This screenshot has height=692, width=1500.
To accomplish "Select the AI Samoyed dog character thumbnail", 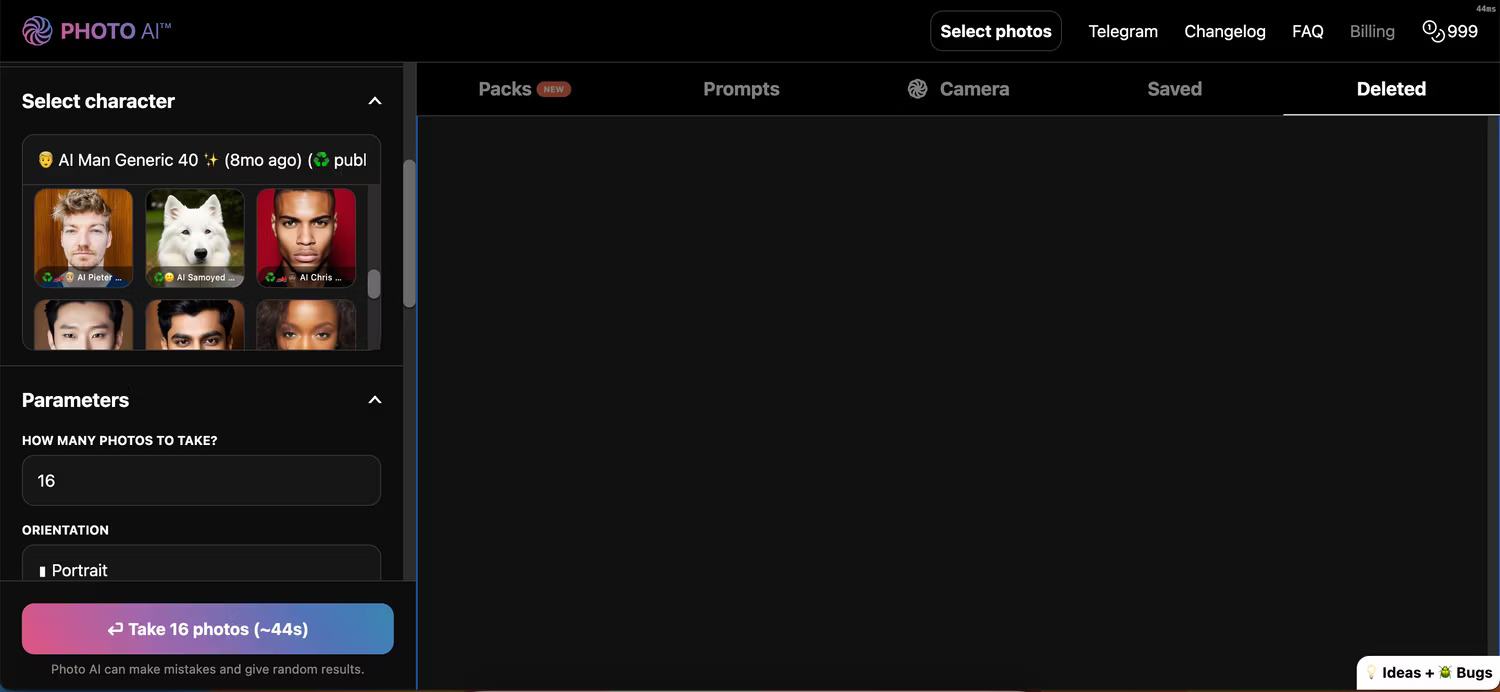I will 195,238.
